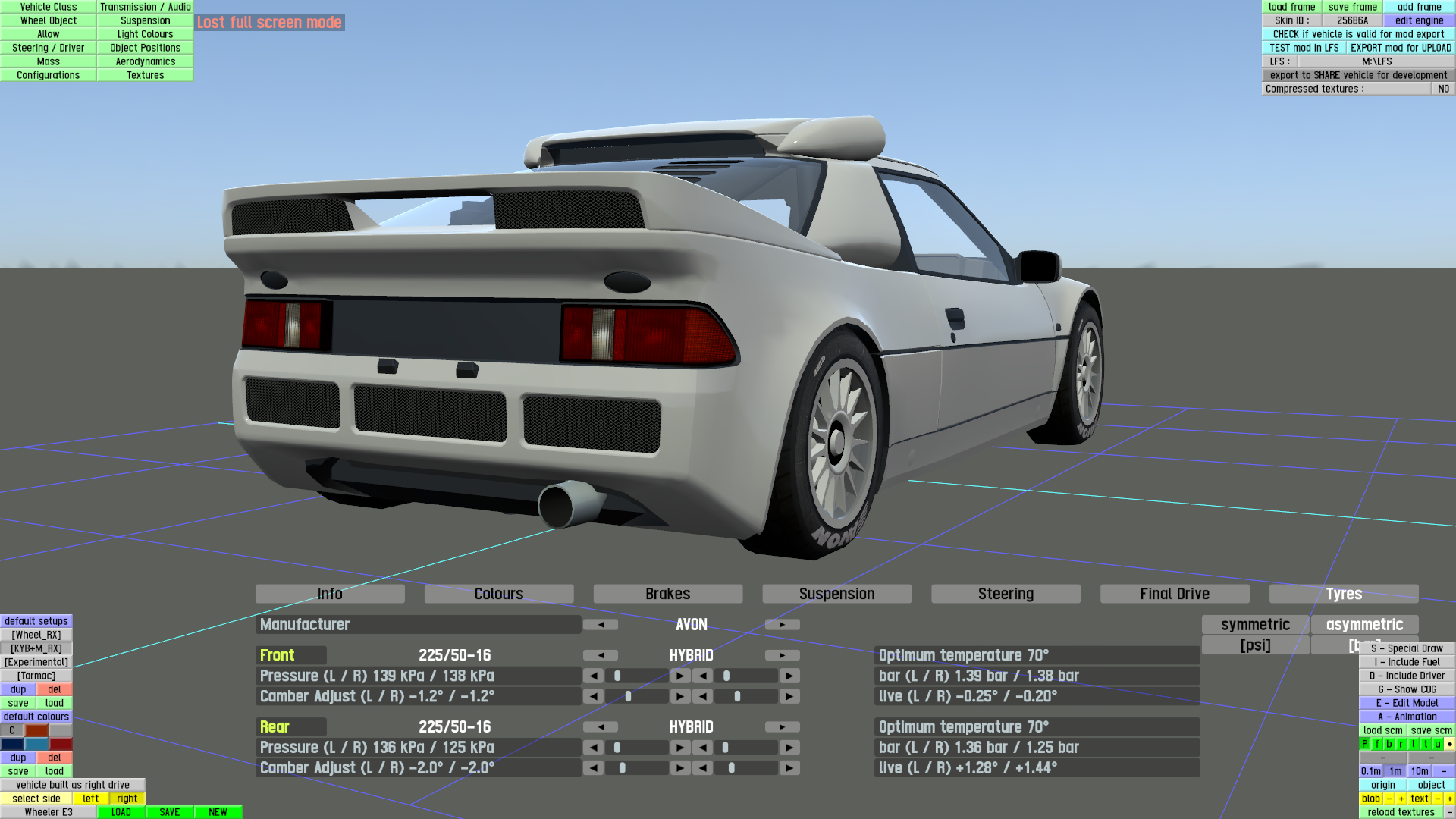Click next front tyre type arrow after HYBRID

[x=782, y=655]
